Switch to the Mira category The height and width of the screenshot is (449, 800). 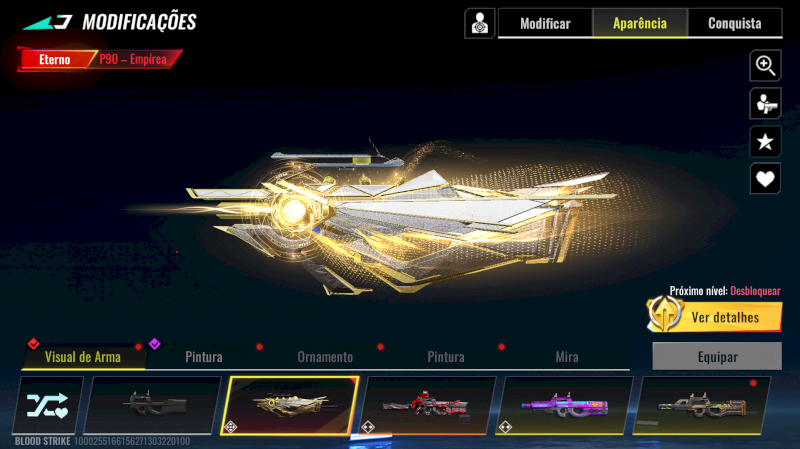567,357
